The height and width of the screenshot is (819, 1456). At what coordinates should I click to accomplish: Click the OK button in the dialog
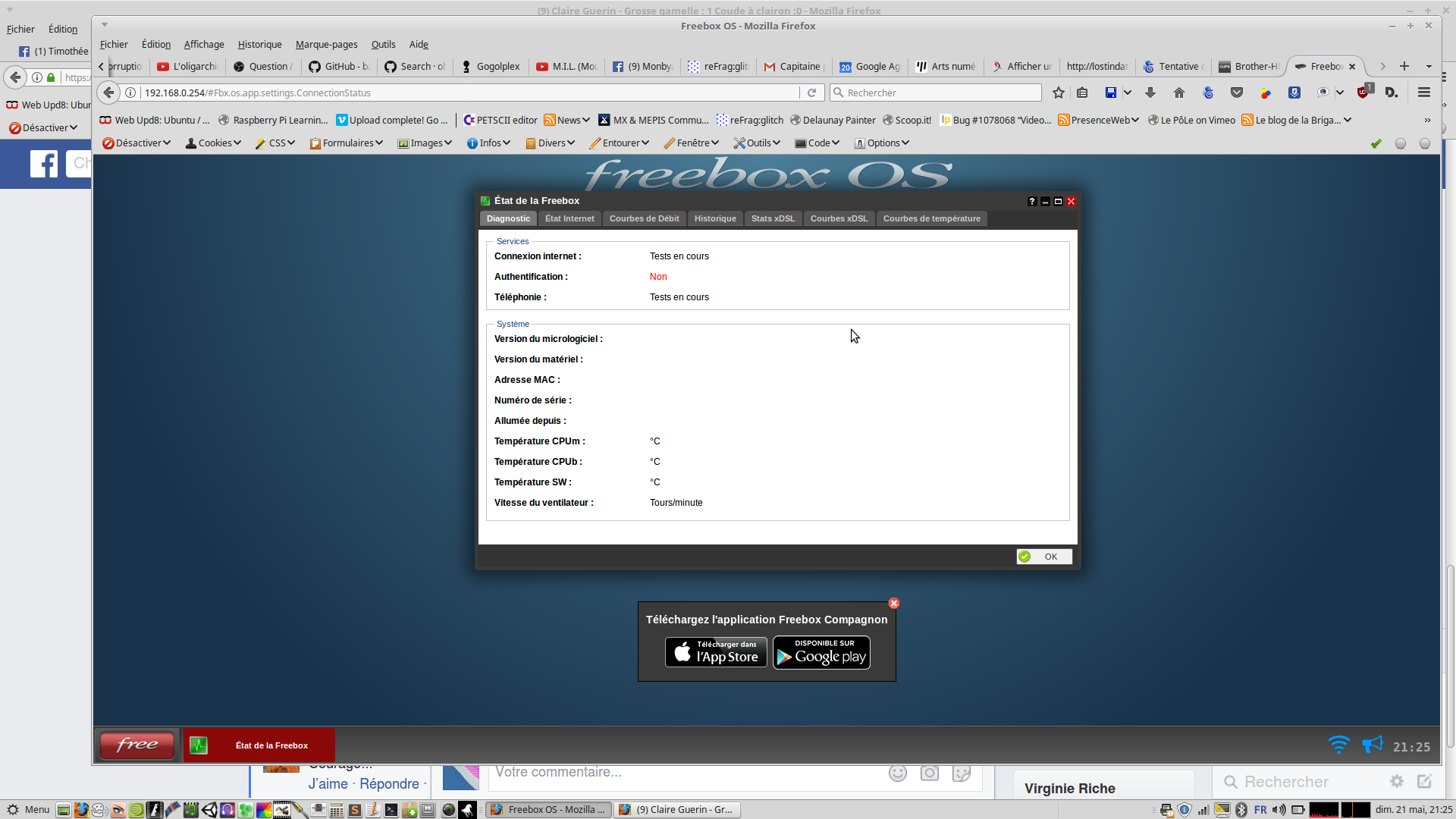click(1044, 557)
